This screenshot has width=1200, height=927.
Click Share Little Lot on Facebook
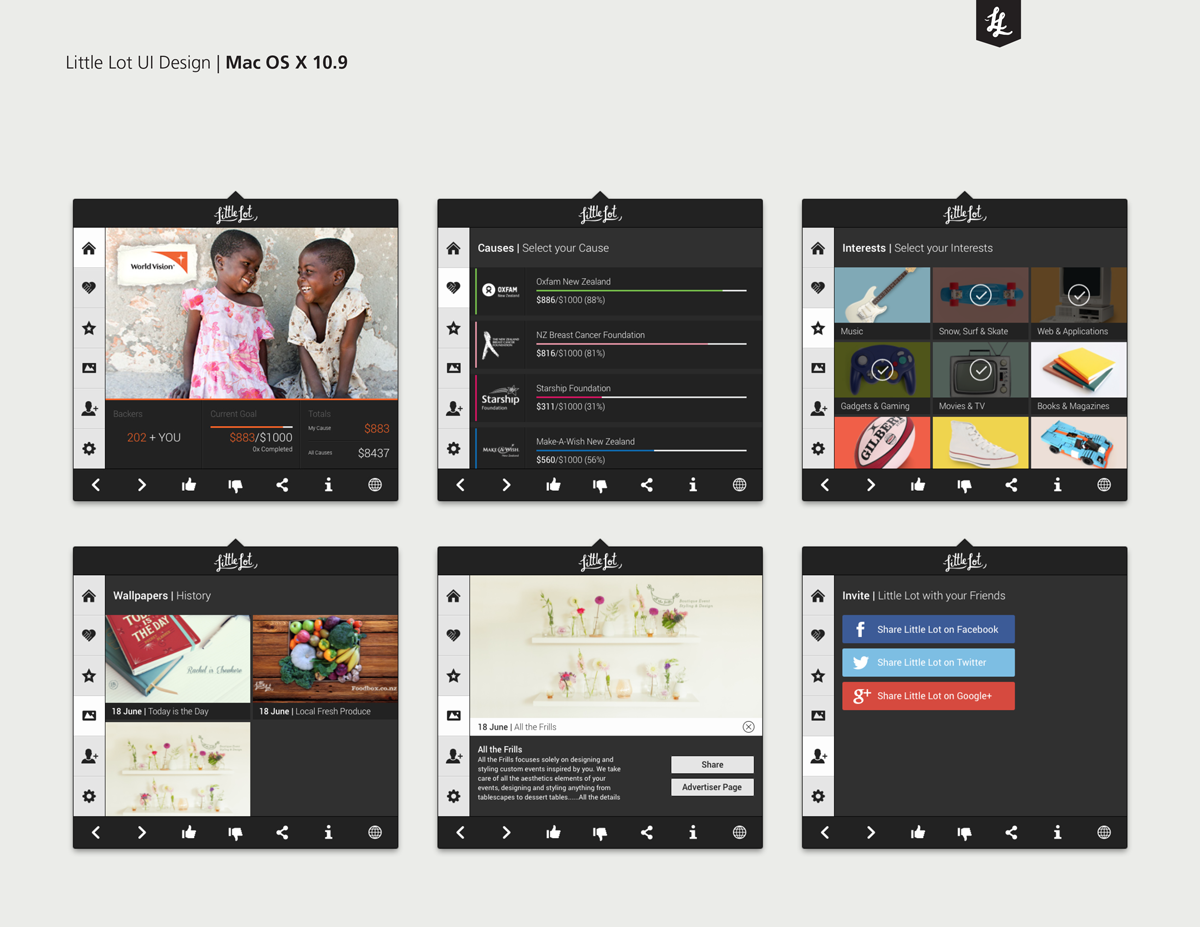pyautogui.click(x=928, y=629)
